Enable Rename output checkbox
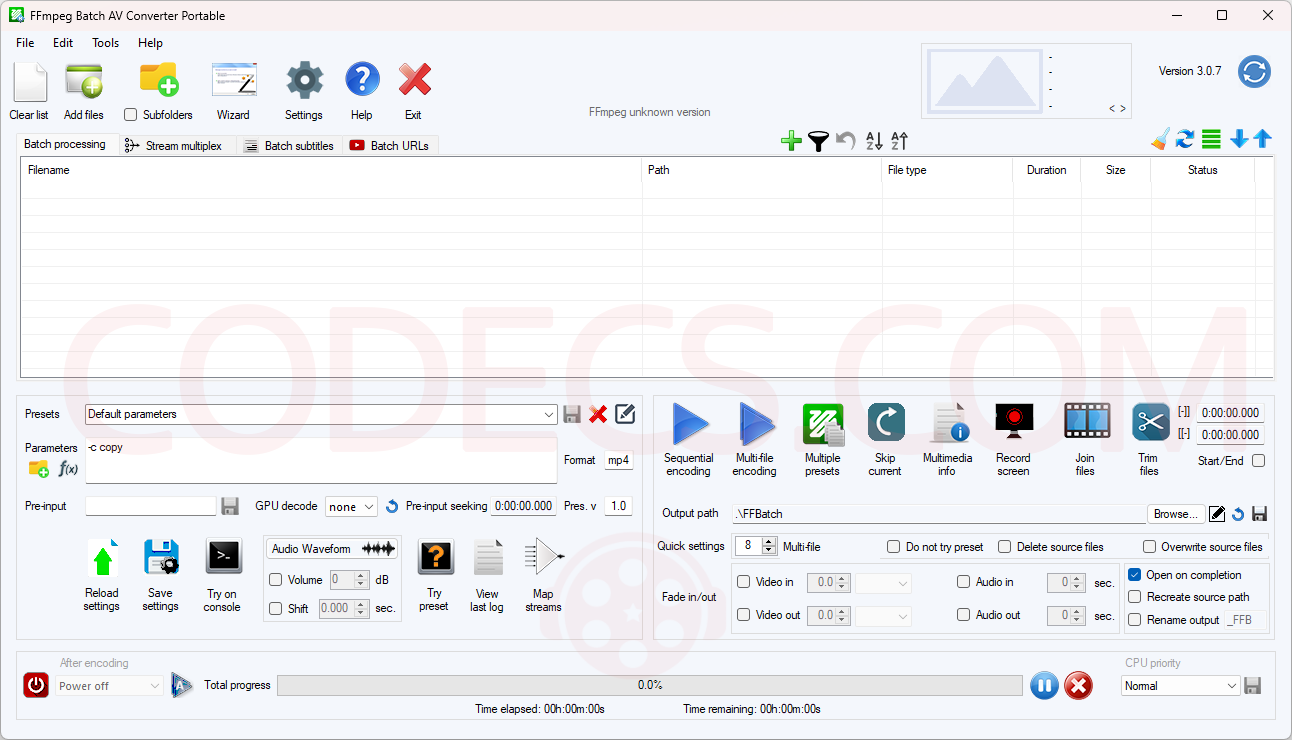Image resolution: width=1292 pixels, height=740 pixels. tap(1135, 620)
